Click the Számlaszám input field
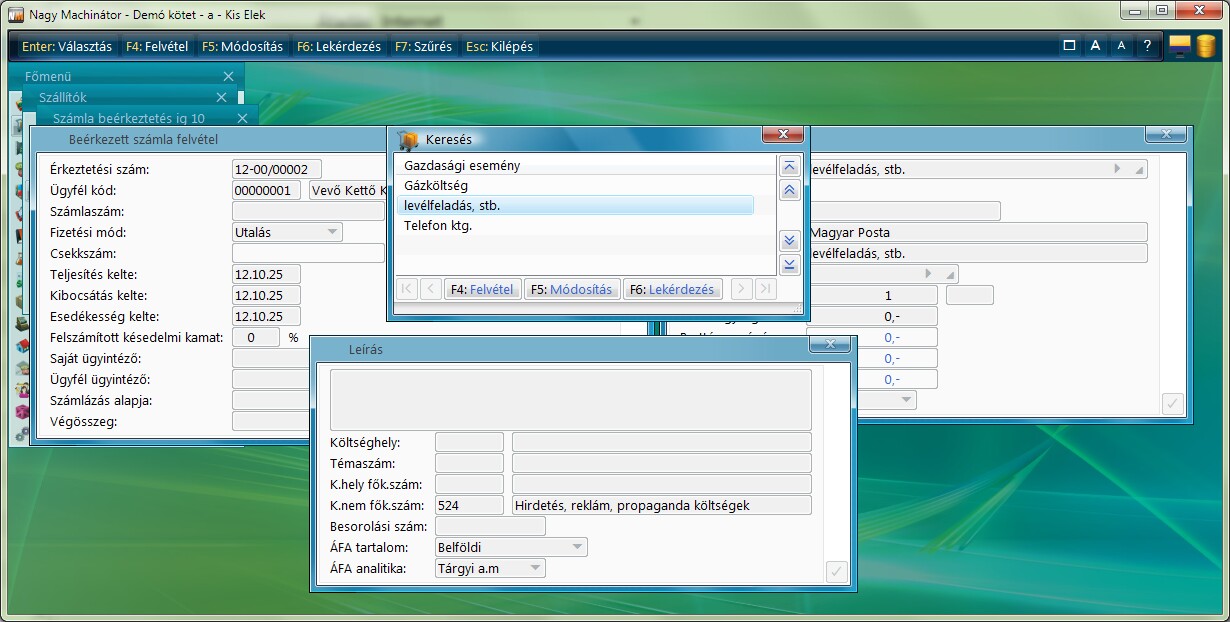 coord(308,211)
